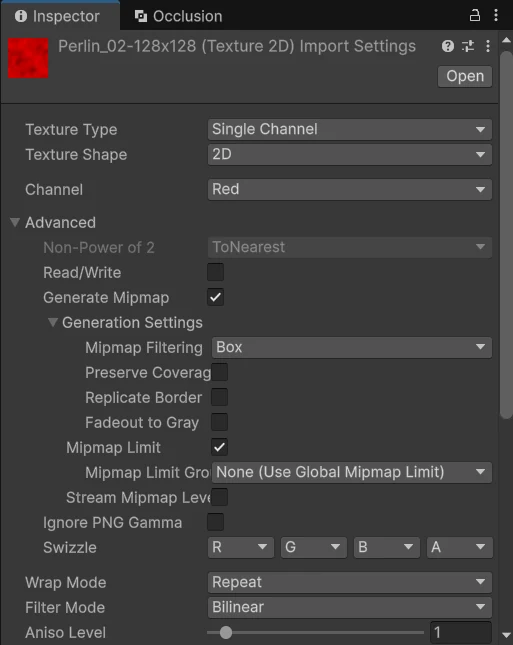Open the Texture Shape dropdown

coord(350,154)
